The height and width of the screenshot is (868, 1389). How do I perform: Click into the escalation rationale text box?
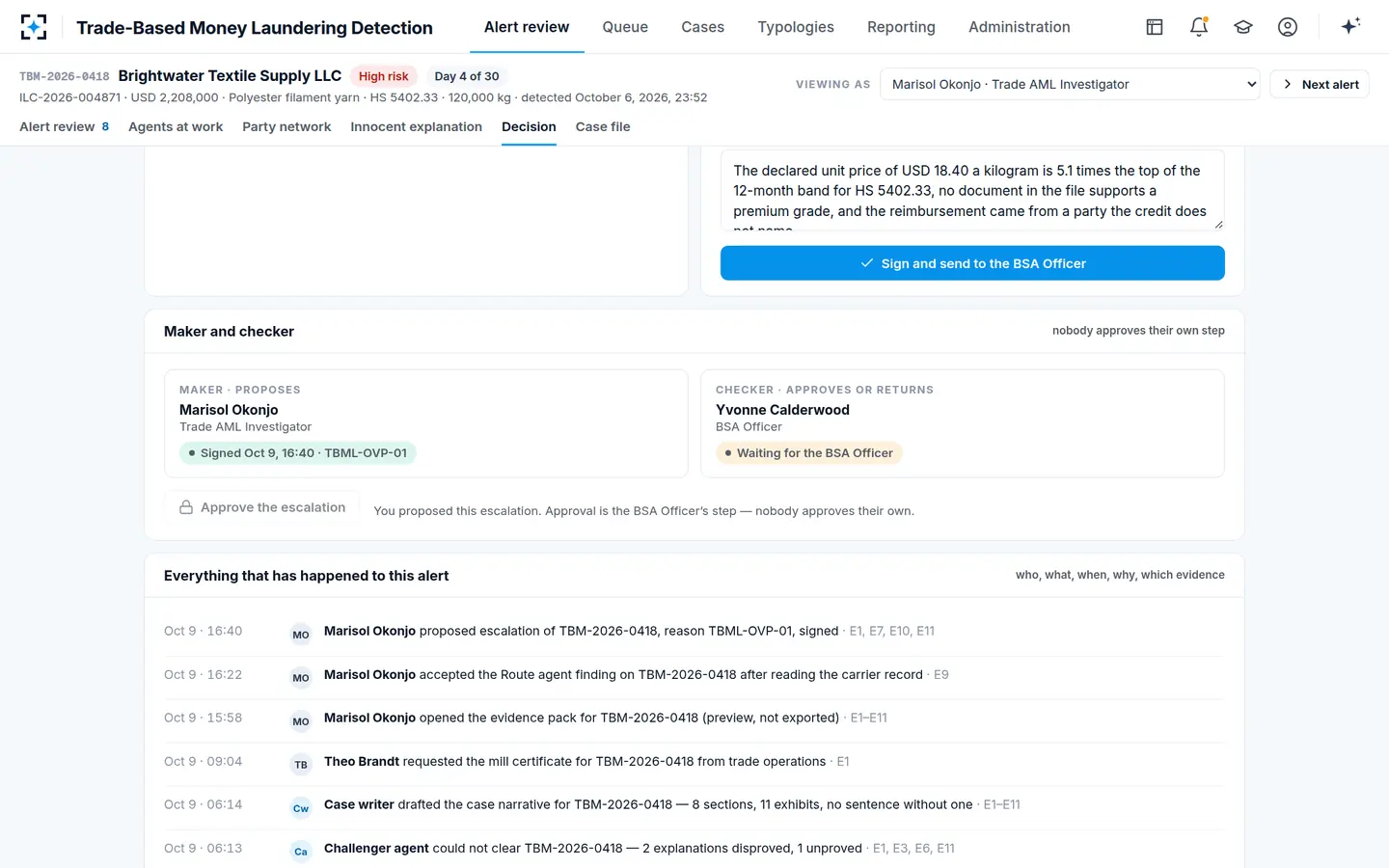point(972,190)
